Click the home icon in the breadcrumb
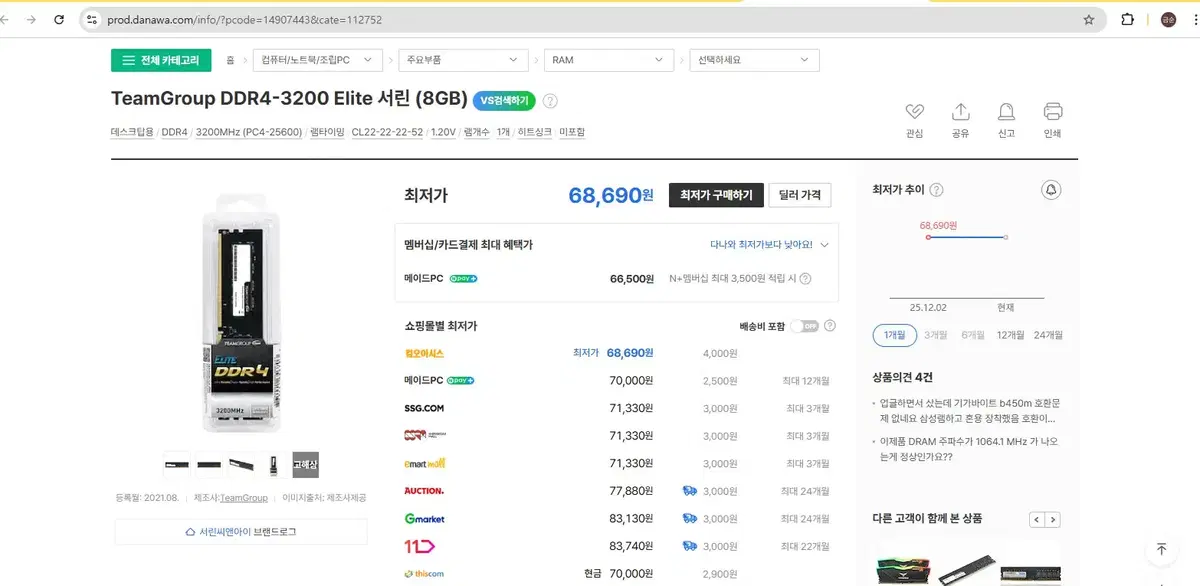 230,60
